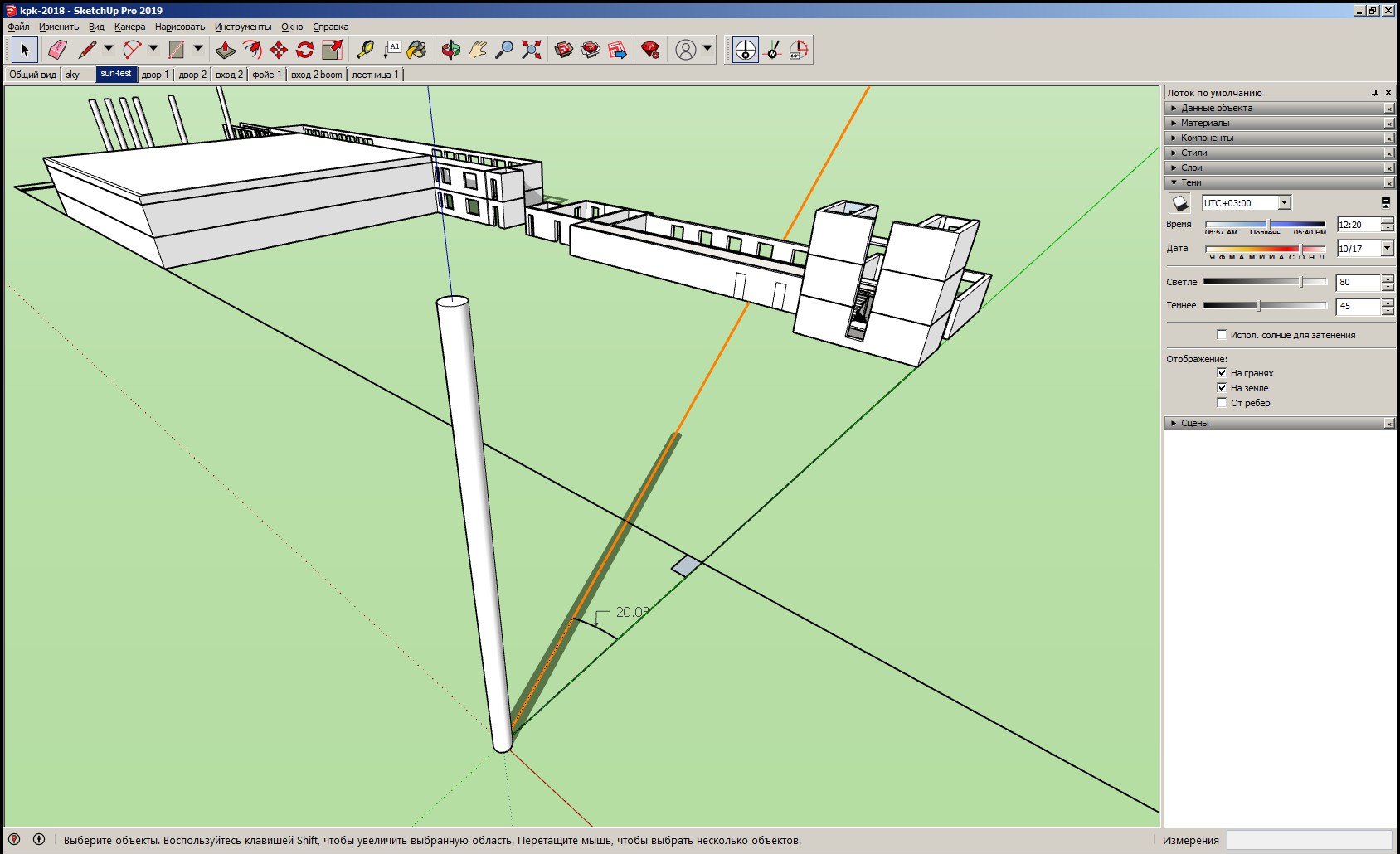
Task: Expand the Материалы panel
Action: pos(1280,123)
